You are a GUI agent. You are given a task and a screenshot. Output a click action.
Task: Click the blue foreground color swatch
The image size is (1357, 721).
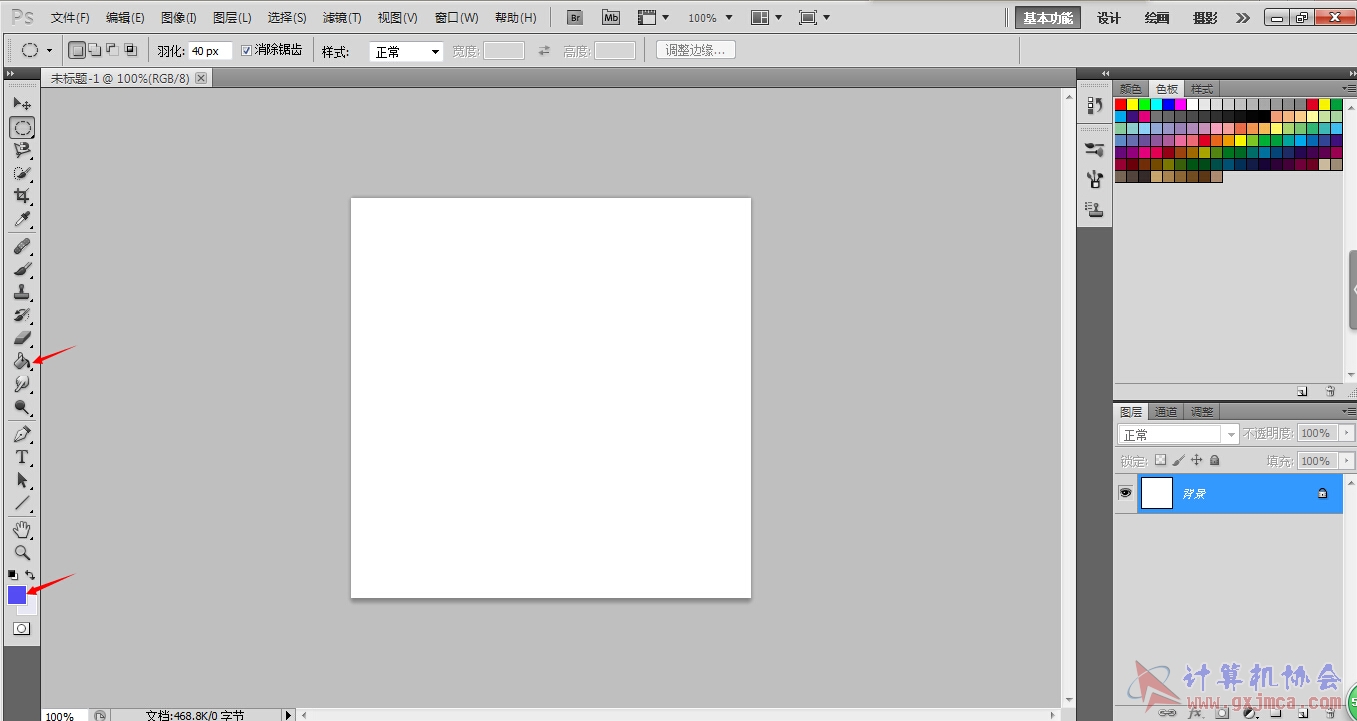tap(17, 595)
